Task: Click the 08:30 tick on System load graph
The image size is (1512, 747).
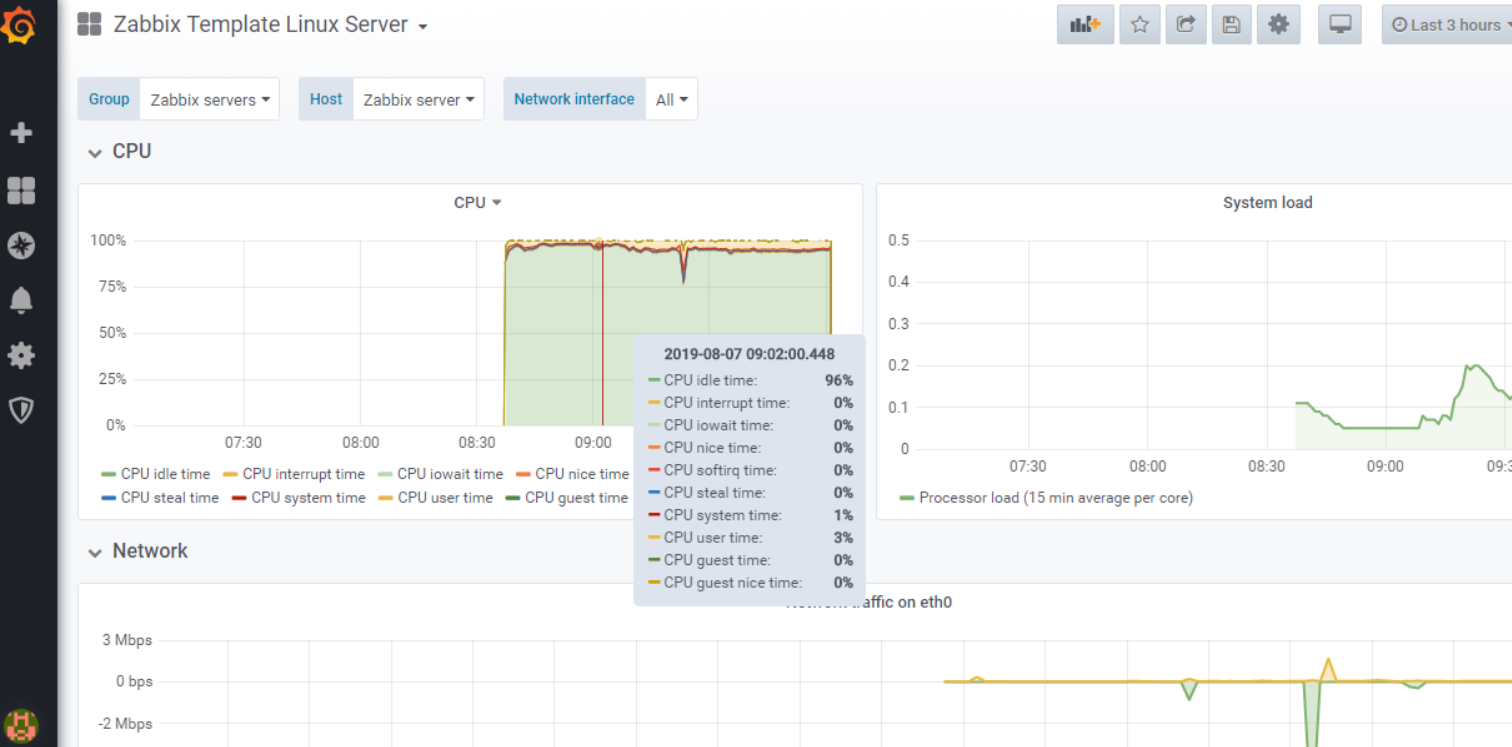Action: pos(1266,466)
